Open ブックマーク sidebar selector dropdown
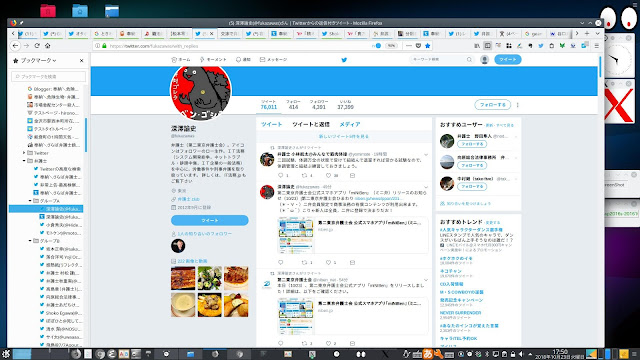The image size is (640, 360). click(x=38, y=60)
